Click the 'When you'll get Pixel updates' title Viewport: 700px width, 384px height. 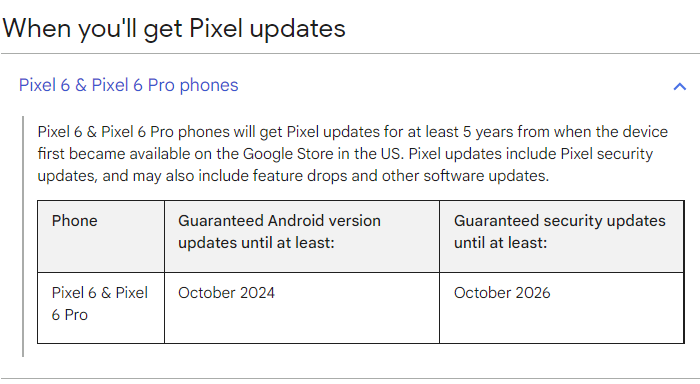click(x=174, y=29)
